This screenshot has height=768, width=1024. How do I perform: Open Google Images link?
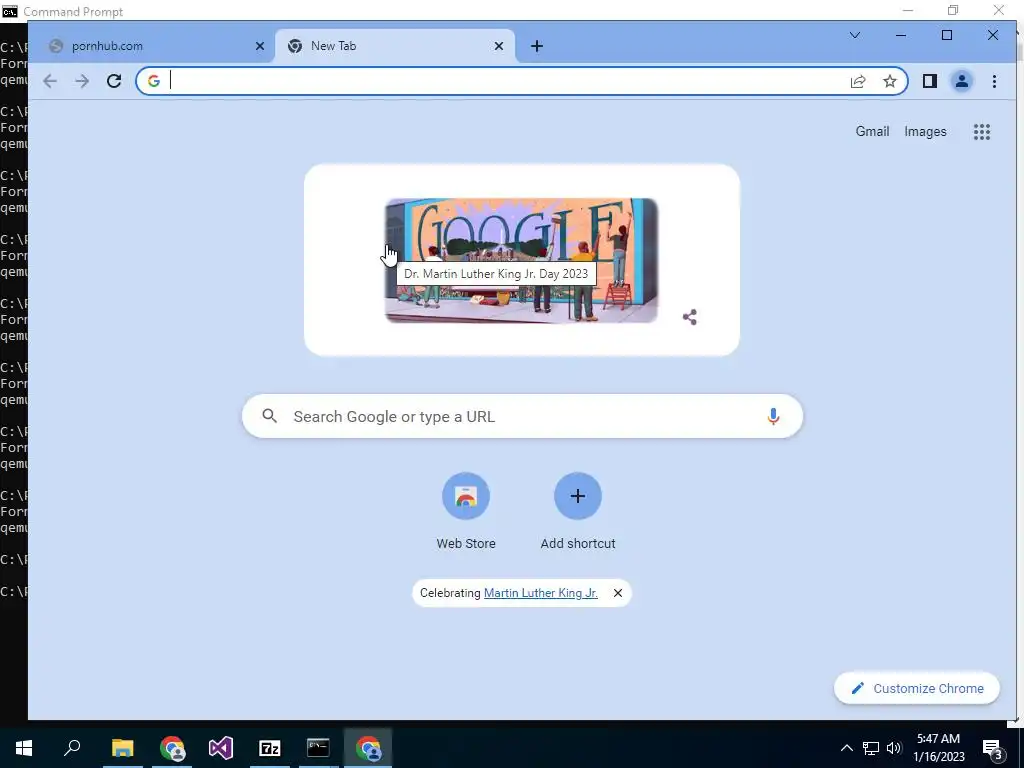point(925,131)
